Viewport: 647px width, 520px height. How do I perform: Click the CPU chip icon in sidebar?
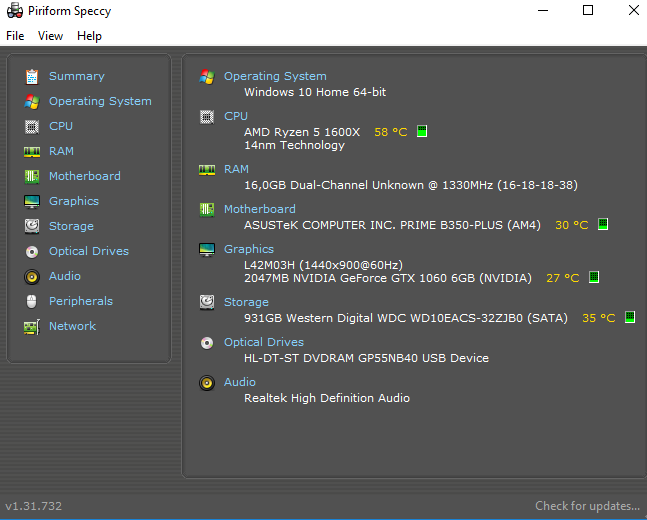32,127
